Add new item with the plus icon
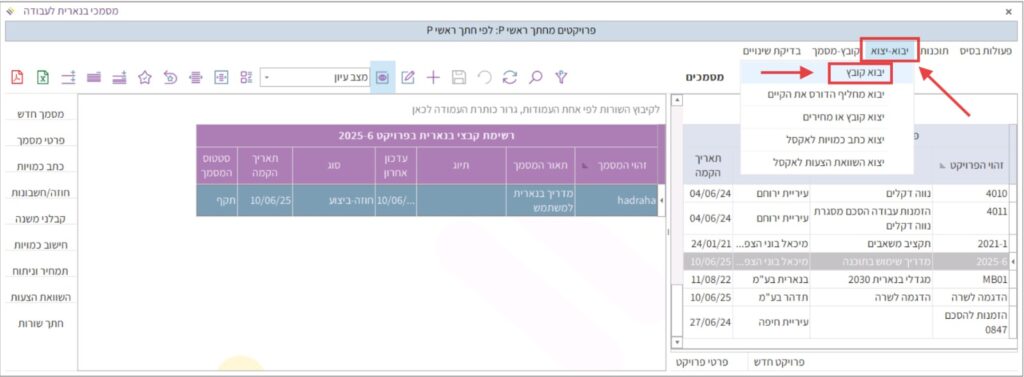The height and width of the screenshot is (377, 1024). pos(434,77)
